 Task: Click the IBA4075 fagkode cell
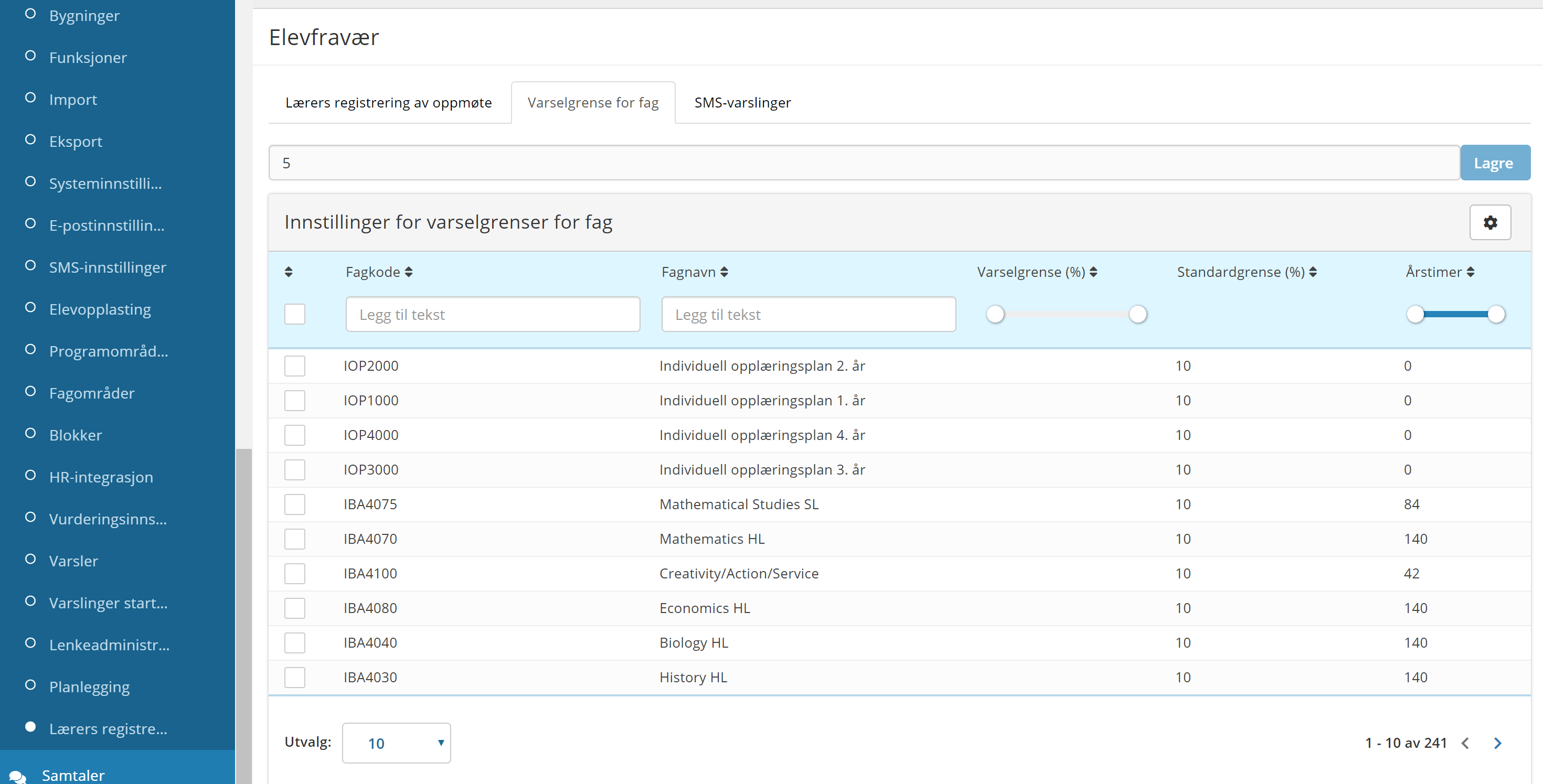click(x=370, y=504)
